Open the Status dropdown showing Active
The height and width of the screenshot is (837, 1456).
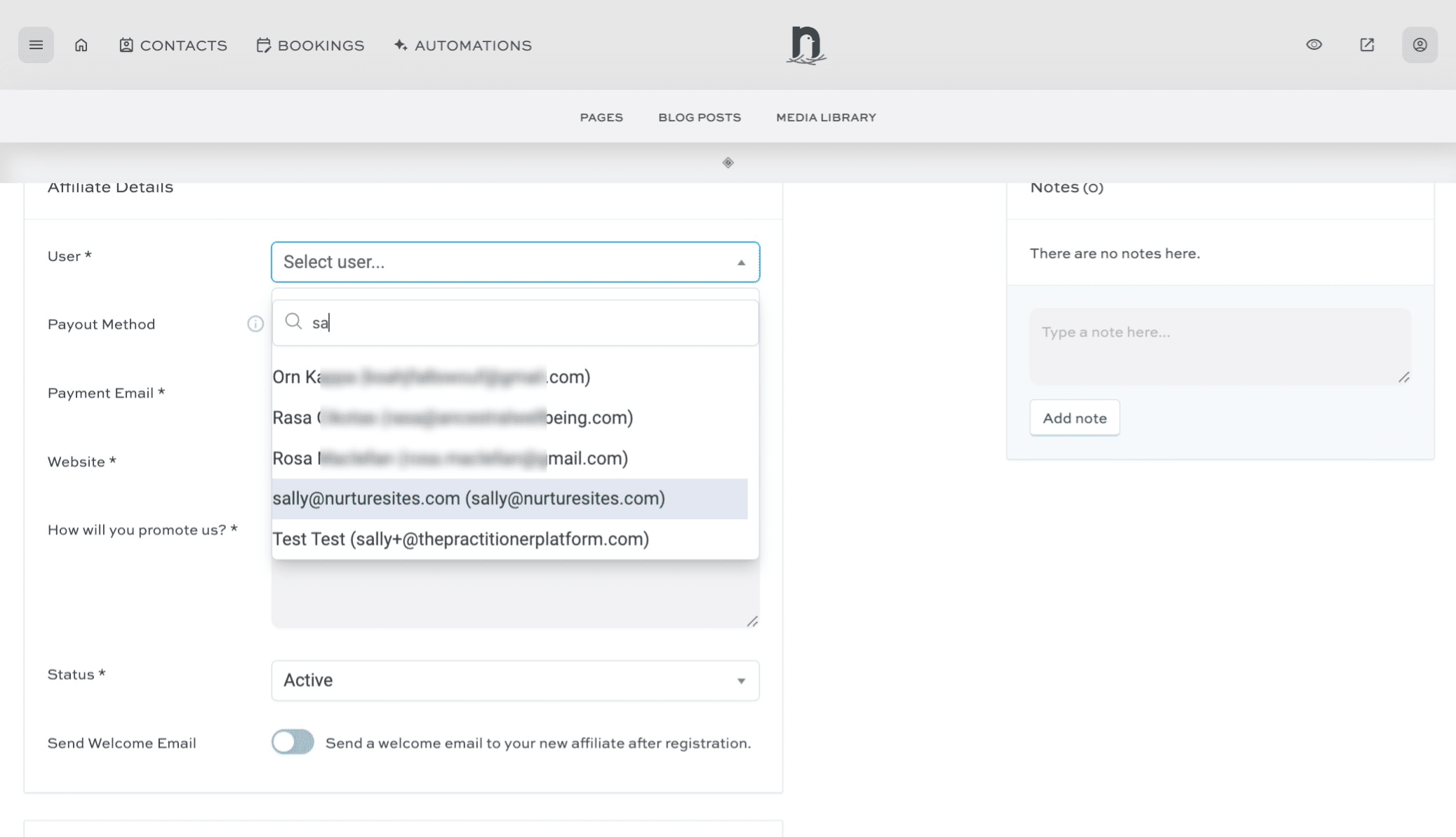coord(514,680)
